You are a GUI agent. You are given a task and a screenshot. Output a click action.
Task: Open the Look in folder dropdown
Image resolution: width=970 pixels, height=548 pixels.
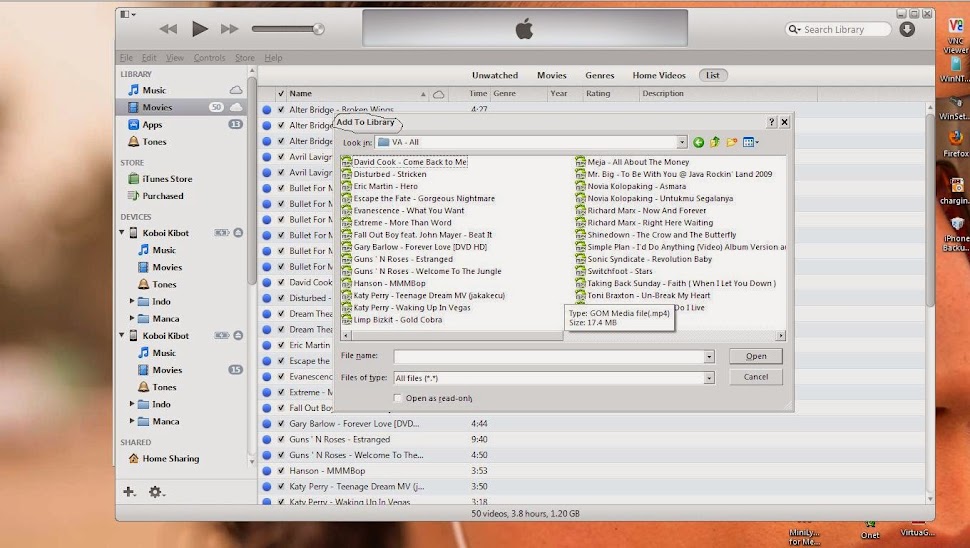click(x=681, y=142)
